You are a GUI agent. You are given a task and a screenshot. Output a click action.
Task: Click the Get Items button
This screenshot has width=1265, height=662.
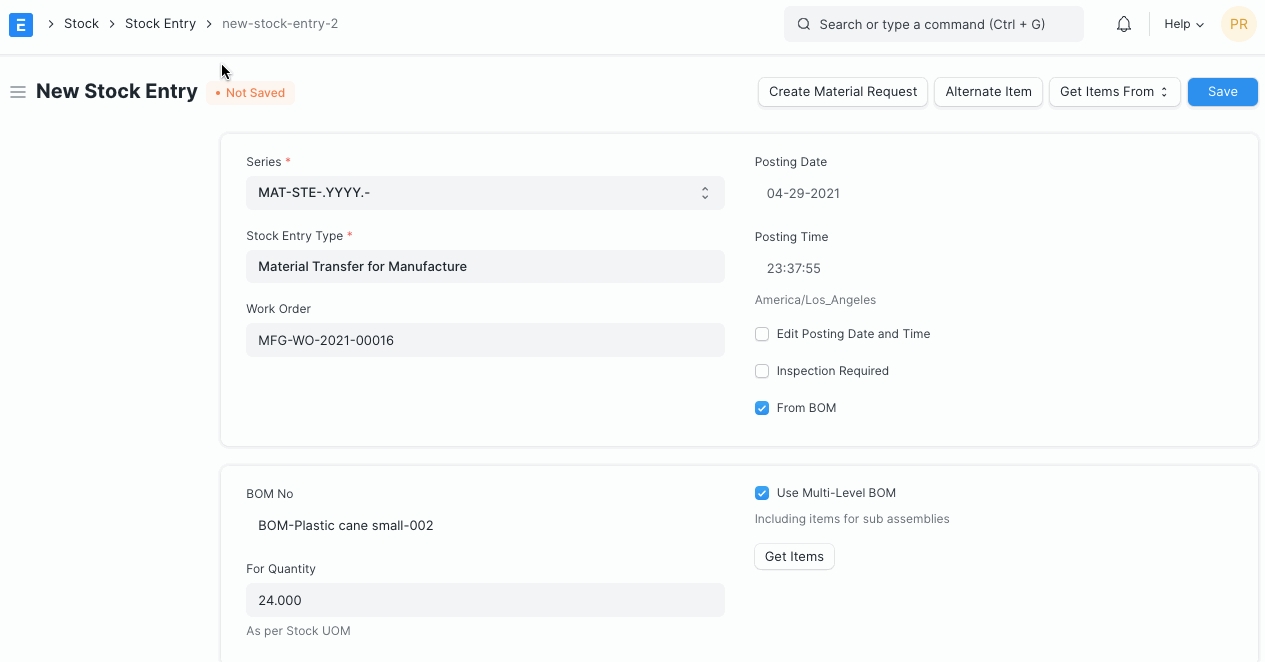[x=794, y=557]
